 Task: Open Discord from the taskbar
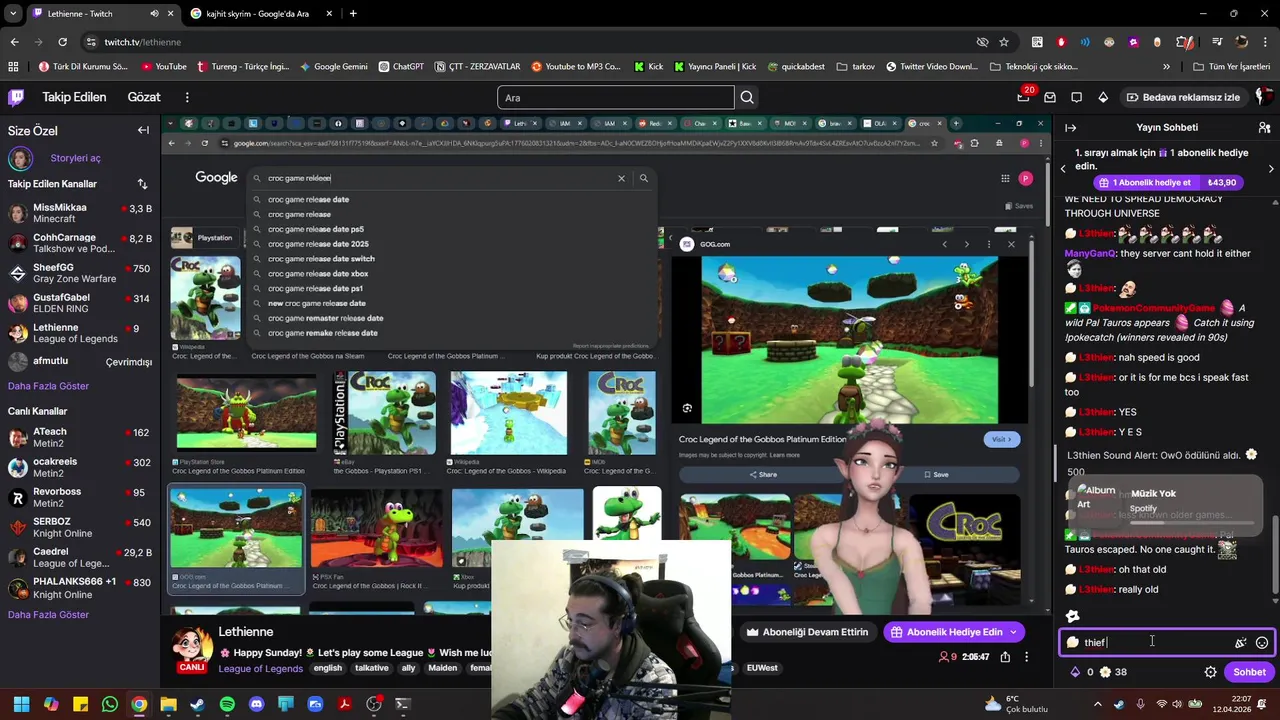point(256,704)
